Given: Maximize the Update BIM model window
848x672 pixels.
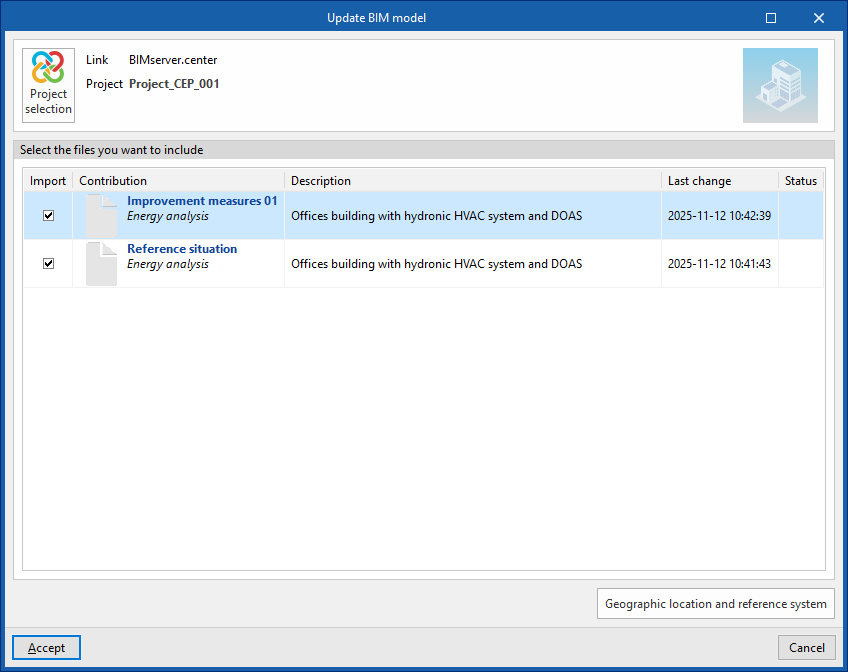Looking at the screenshot, I should point(771,18).
